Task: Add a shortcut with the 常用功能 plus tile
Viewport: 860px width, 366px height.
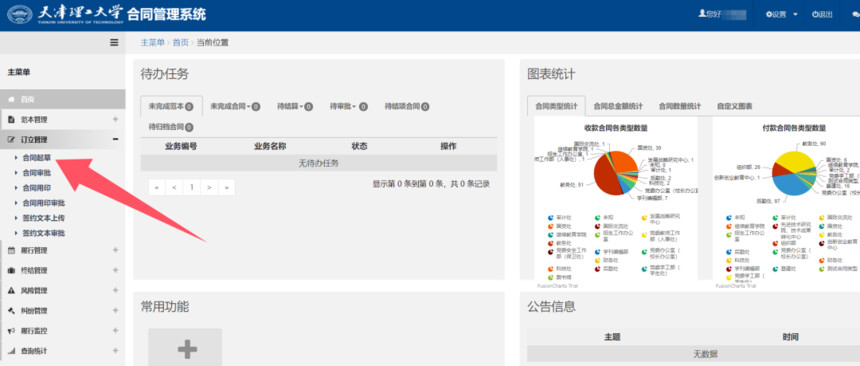Action: (x=185, y=348)
